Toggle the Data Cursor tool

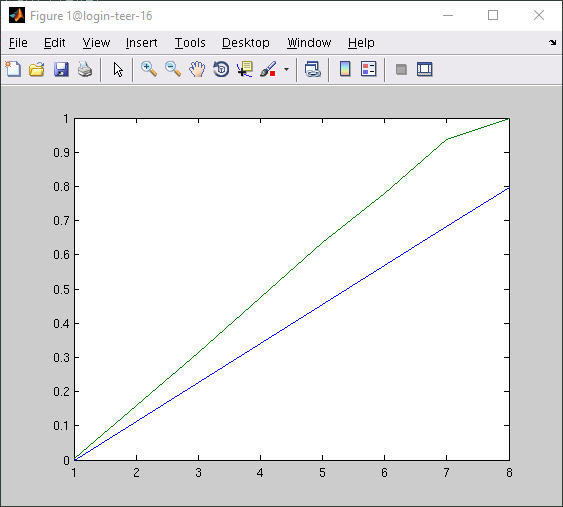click(245, 69)
